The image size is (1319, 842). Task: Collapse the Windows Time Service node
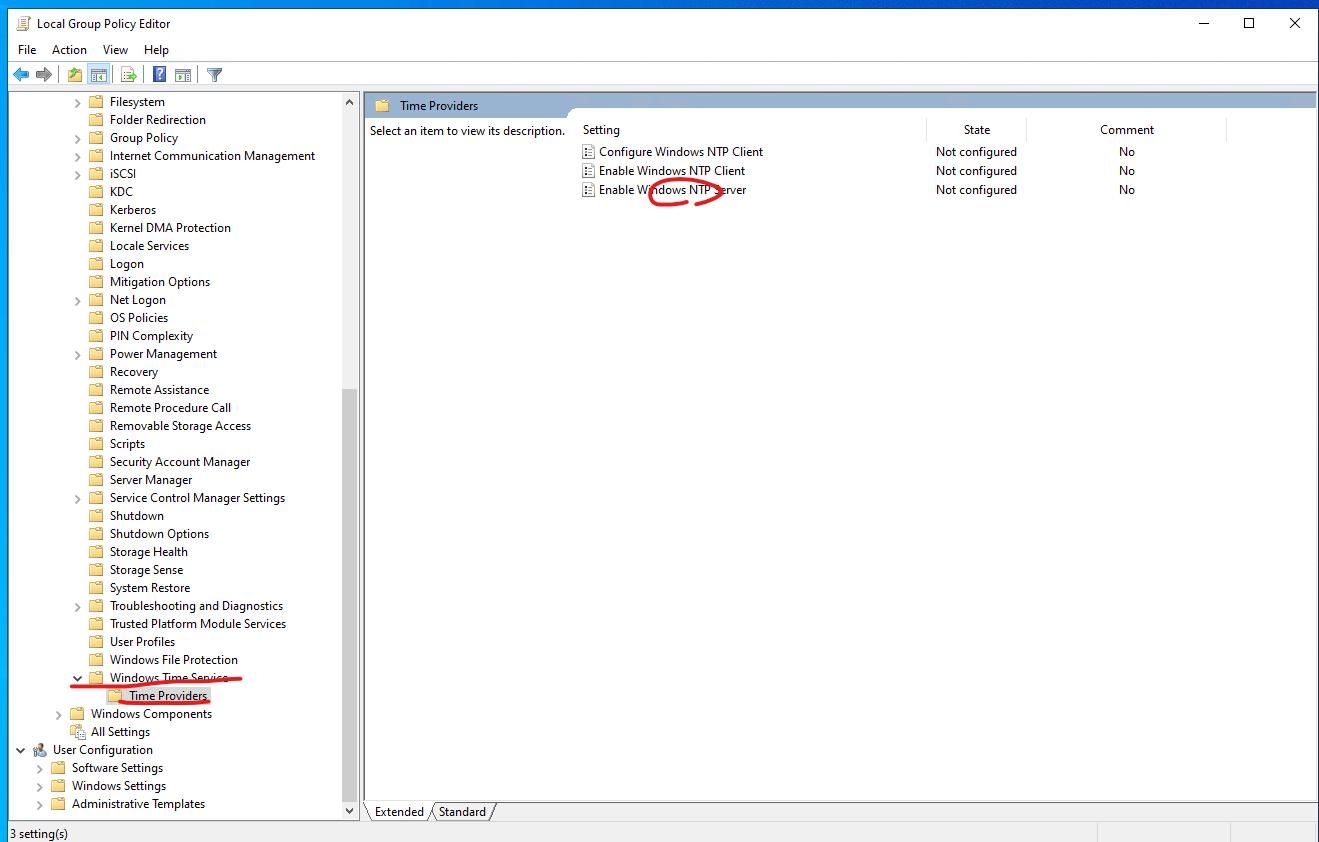coord(78,678)
